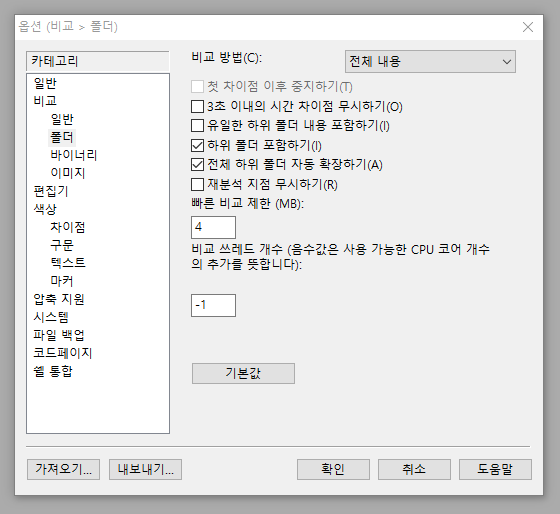Screen dimensions: 560x514
Task: Select top-level 일반 category
Action: [x=45, y=83]
